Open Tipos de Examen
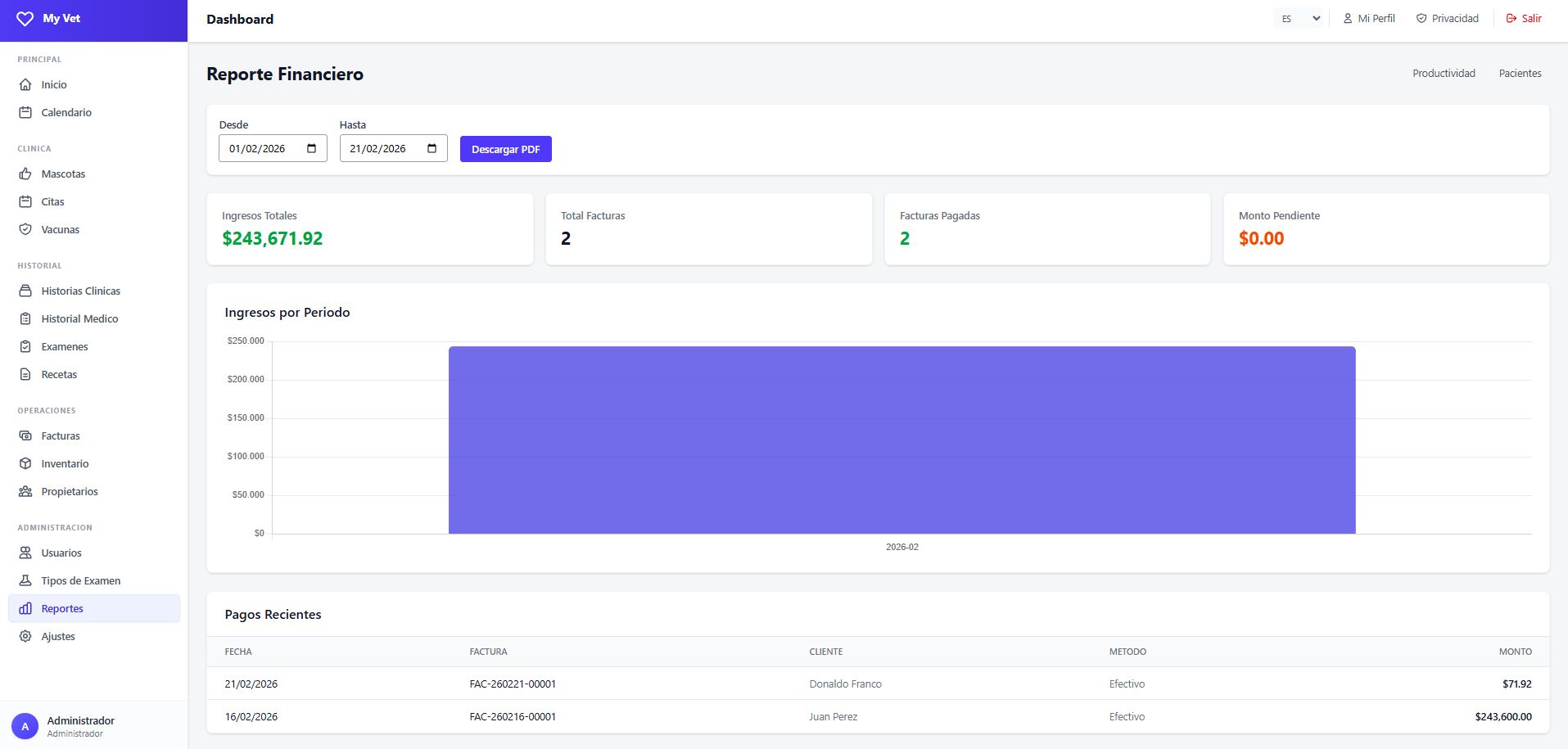 (94, 580)
